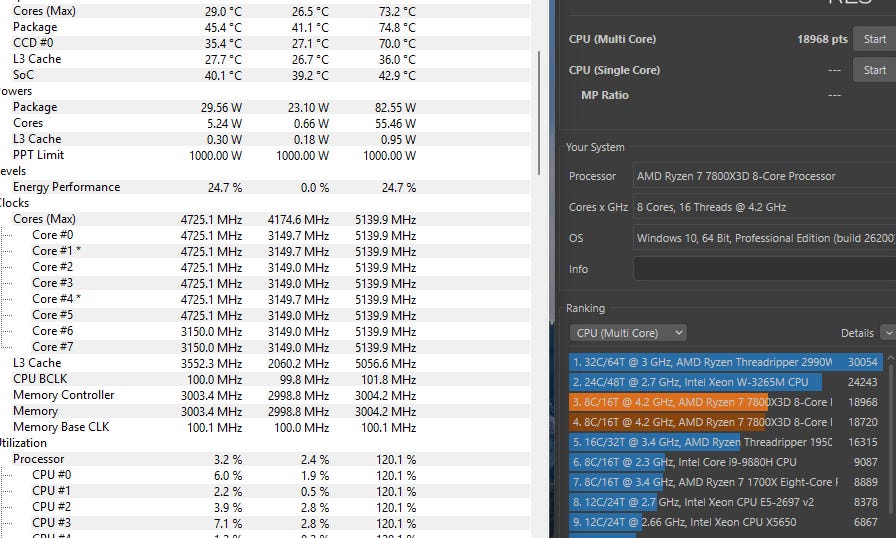Viewport: 896px width, 538px height.
Task: Select the PPT Limit row
Action: pos(265,155)
